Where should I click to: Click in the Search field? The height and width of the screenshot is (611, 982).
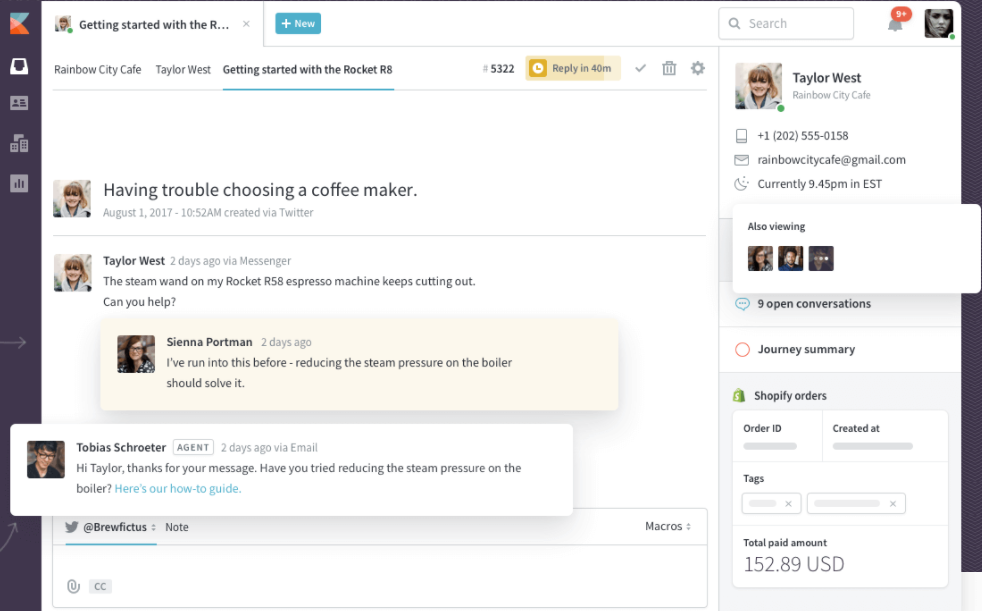click(x=785, y=24)
